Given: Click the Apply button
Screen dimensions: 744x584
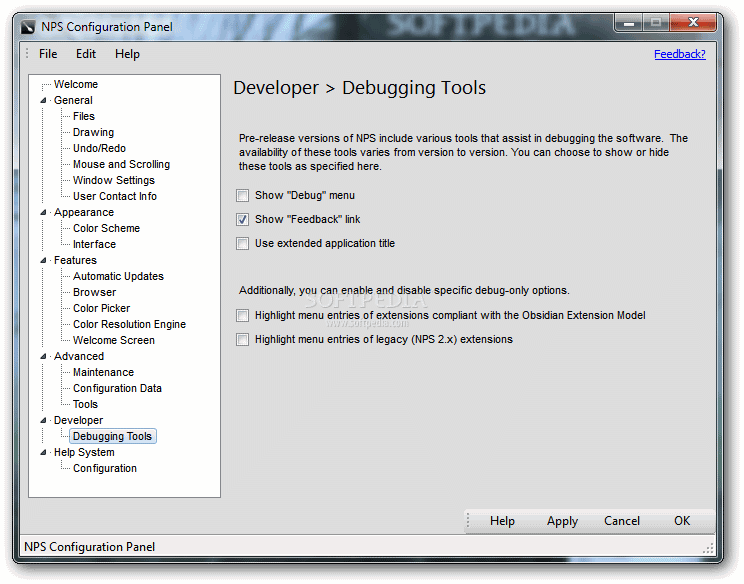Looking at the screenshot, I should pyautogui.click(x=562, y=521).
